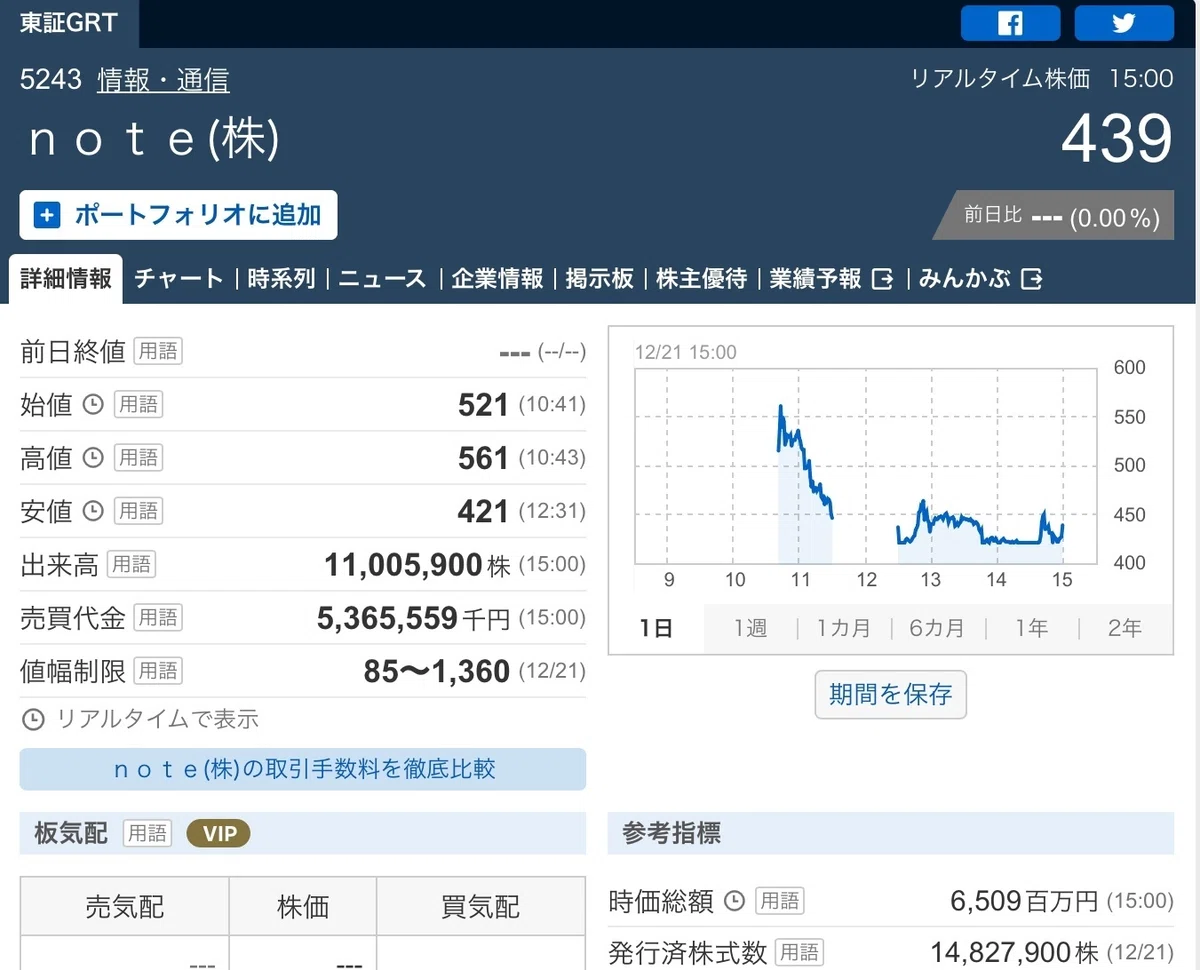Click the 参考指標 section header
The height and width of the screenshot is (970, 1200).
[891, 833]
